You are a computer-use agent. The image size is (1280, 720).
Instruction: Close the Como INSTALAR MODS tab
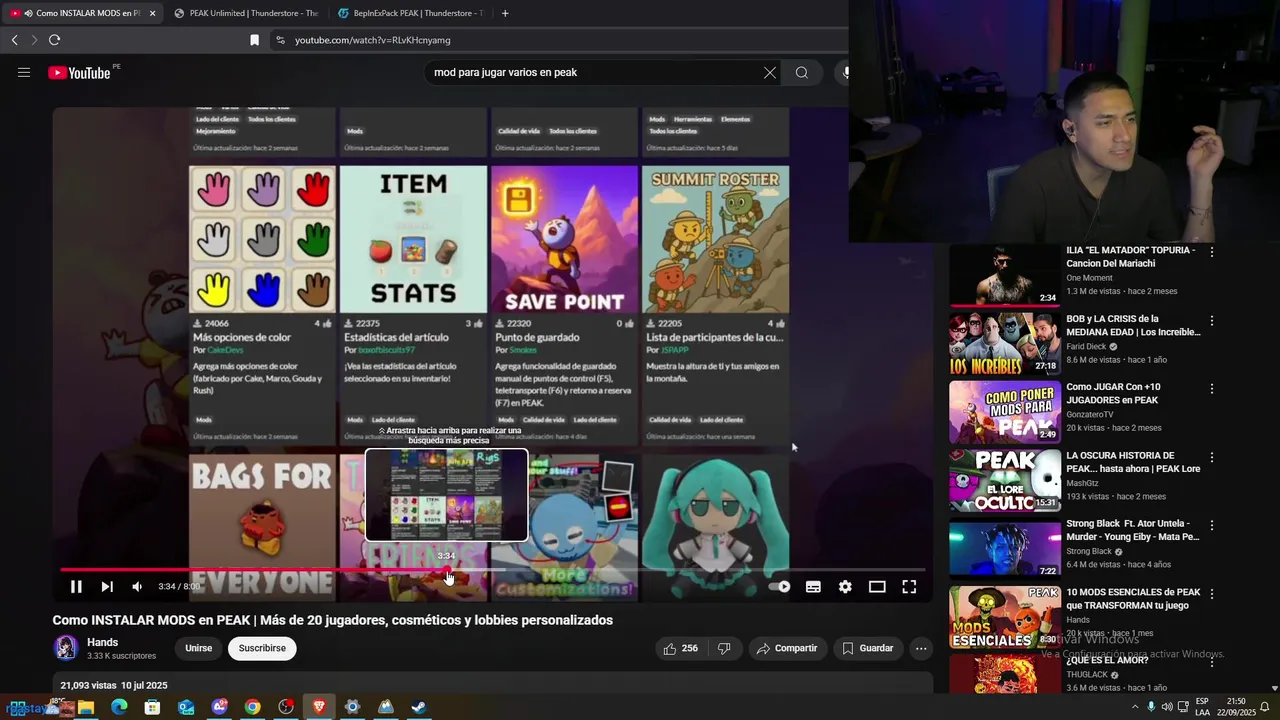[152, 13]
